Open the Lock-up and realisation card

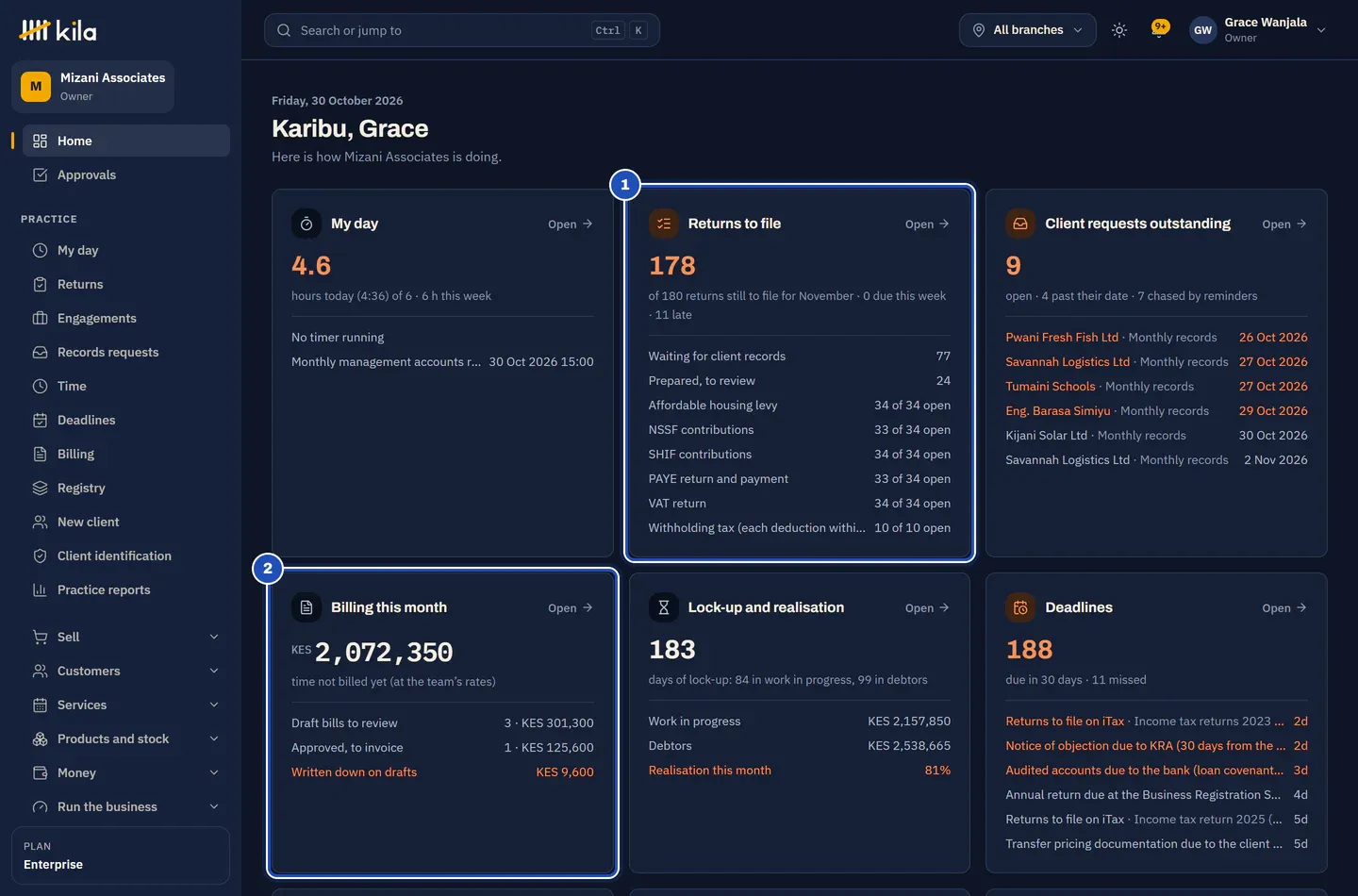[x=927, y=608]
